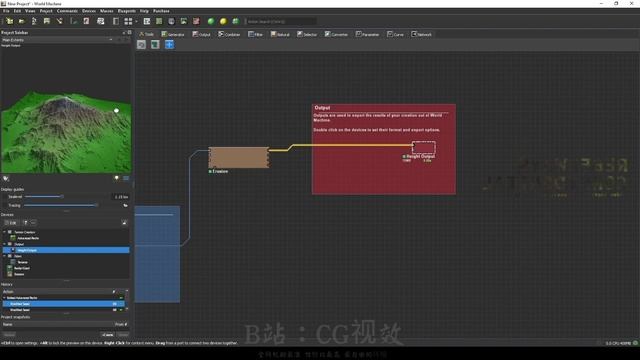The width and height of the screenshot is (640, 360).
Task: Select the Height Output node in graph
Action: (x=424, y=147)
